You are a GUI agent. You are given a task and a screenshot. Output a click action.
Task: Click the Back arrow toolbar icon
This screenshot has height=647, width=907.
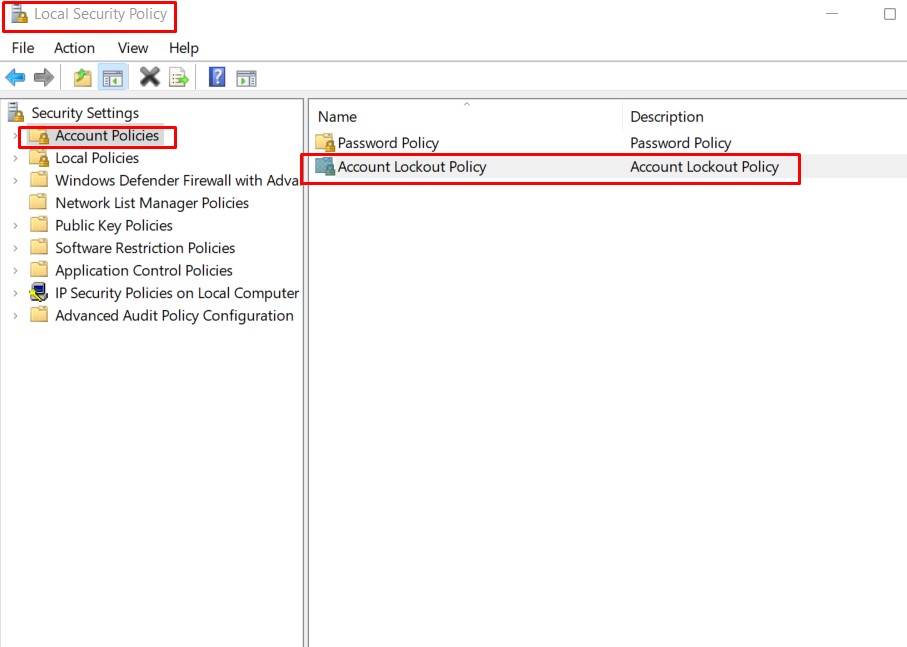[x=15, y=77]
